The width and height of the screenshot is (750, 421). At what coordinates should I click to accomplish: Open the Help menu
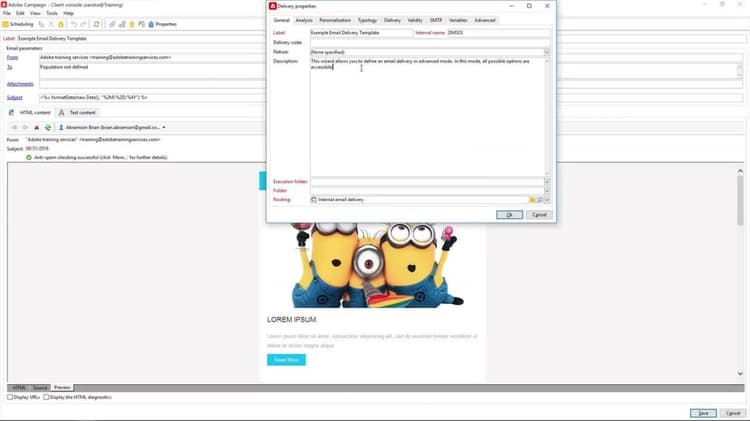(x=68, y=13)
